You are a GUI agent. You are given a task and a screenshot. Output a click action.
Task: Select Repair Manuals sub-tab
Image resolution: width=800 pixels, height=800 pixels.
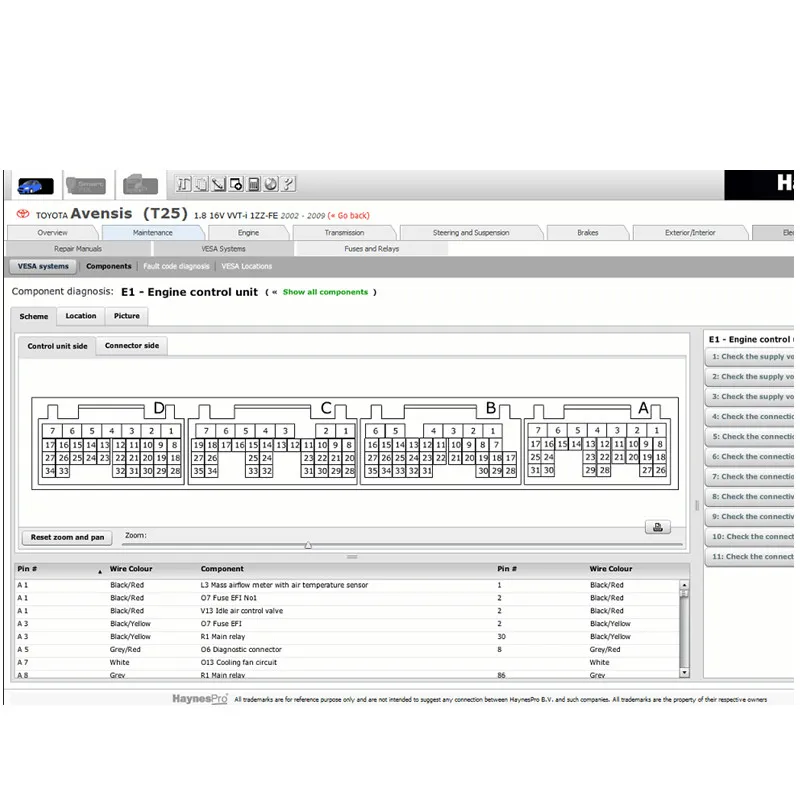click(78, 249)
